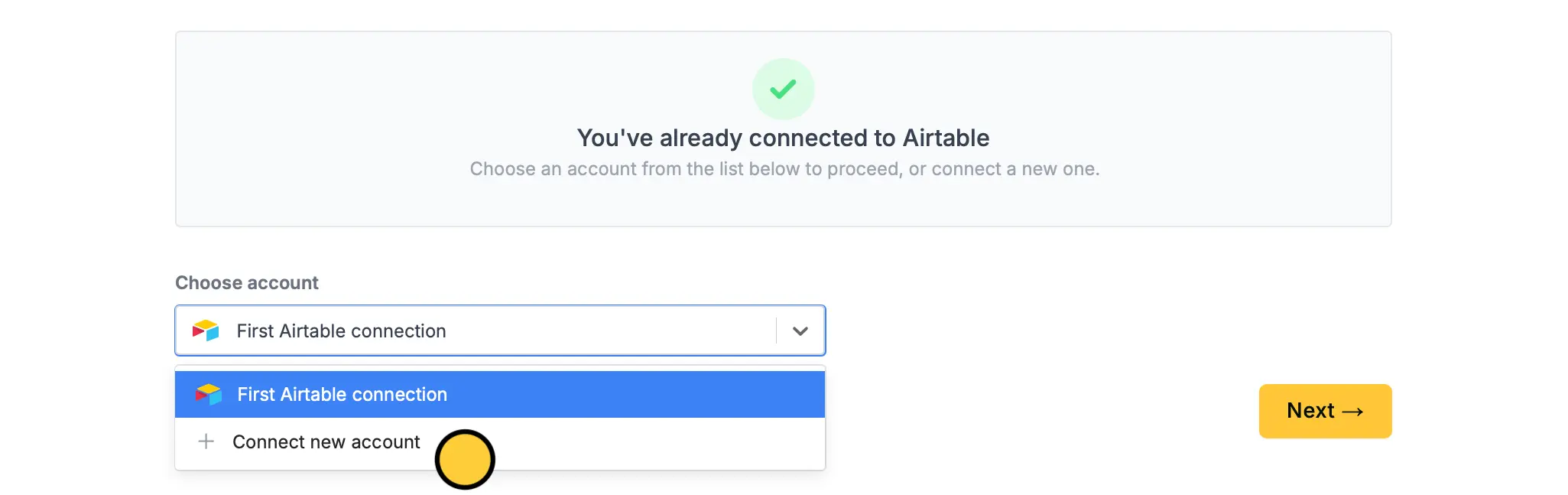Click the arrow icon inside the Next button
The height and width of the screenshot is (495, 1568).
click(x=1352, y=411)
